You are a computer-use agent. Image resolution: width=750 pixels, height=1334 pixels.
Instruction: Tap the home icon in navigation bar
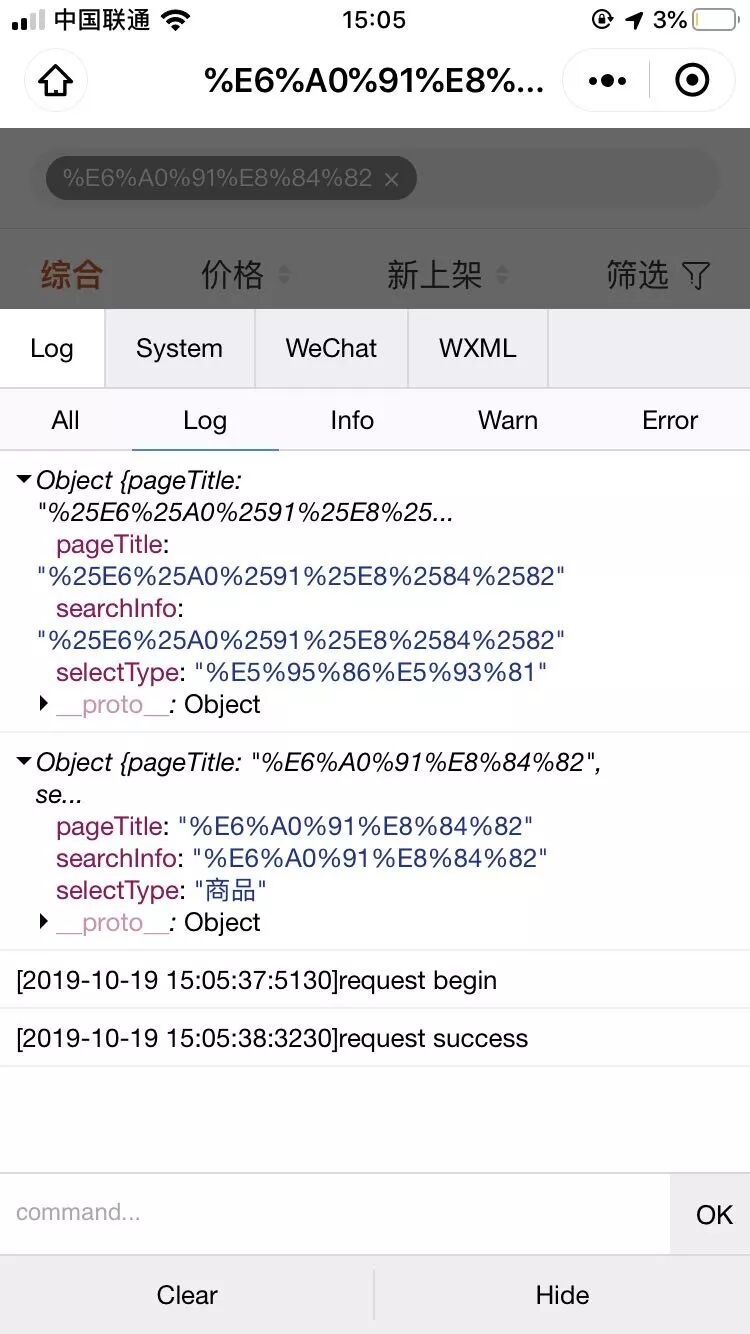coord(56,81)
